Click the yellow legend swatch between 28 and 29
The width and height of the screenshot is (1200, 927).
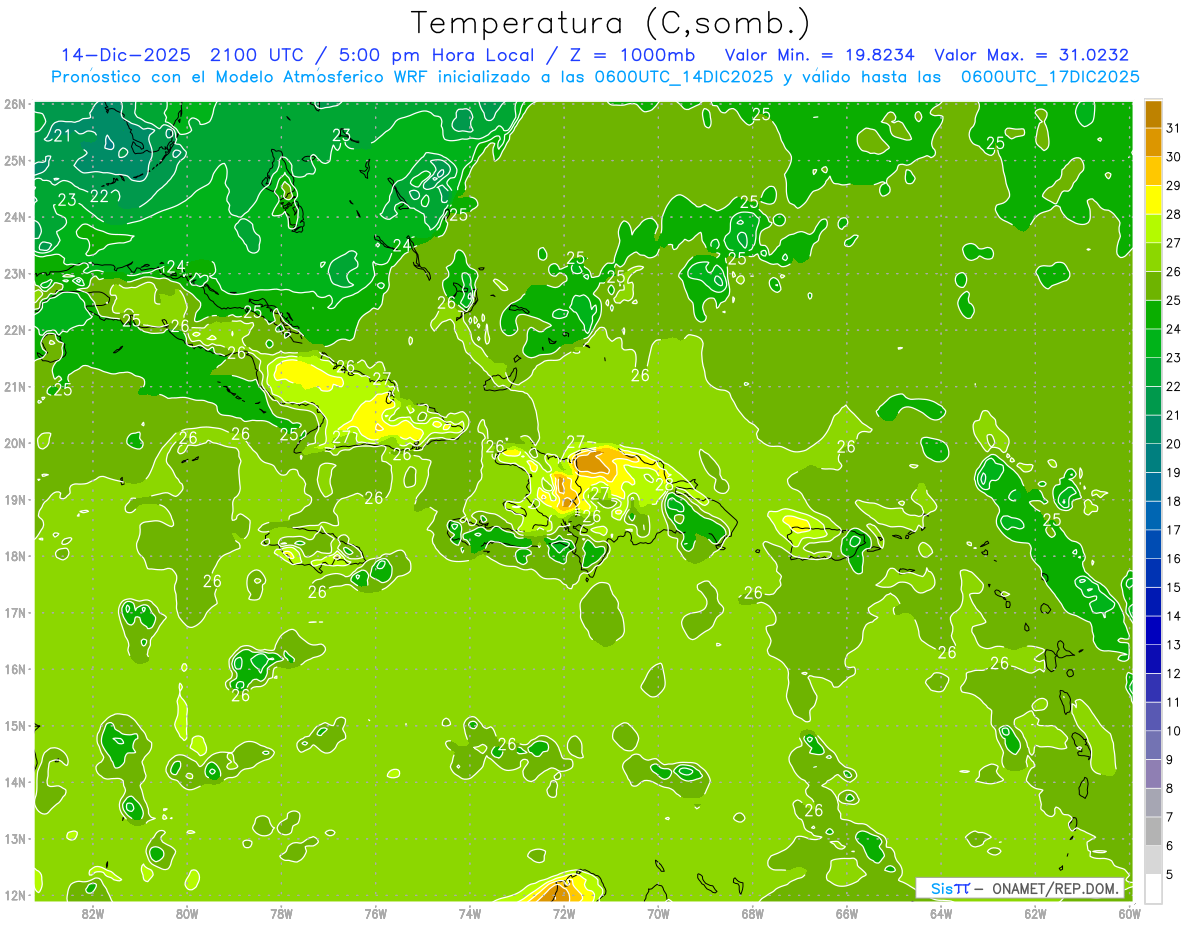[x=1153, y=200]
